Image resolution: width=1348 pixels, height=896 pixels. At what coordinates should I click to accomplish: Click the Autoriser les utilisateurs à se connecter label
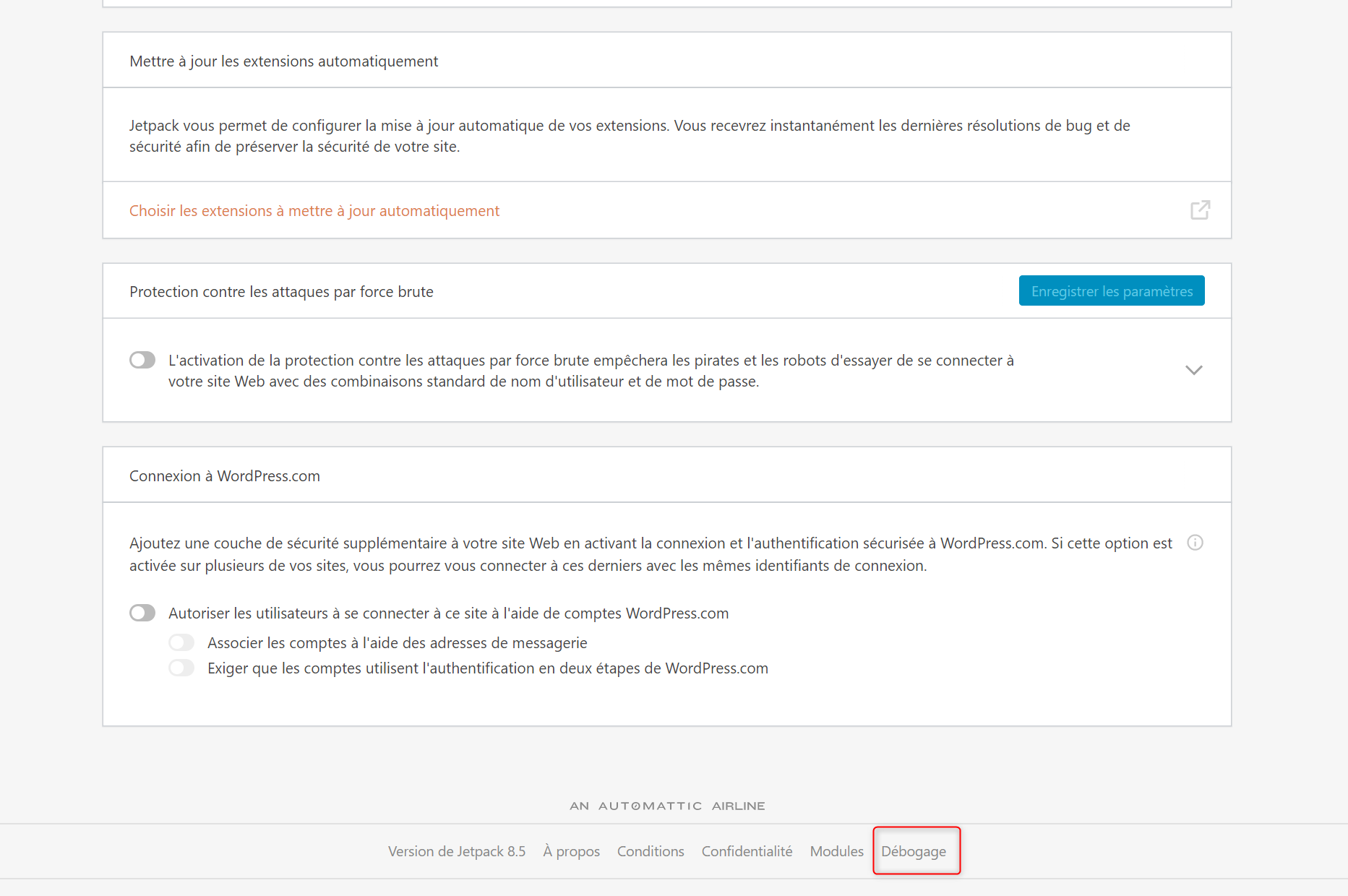click(448, 613)
